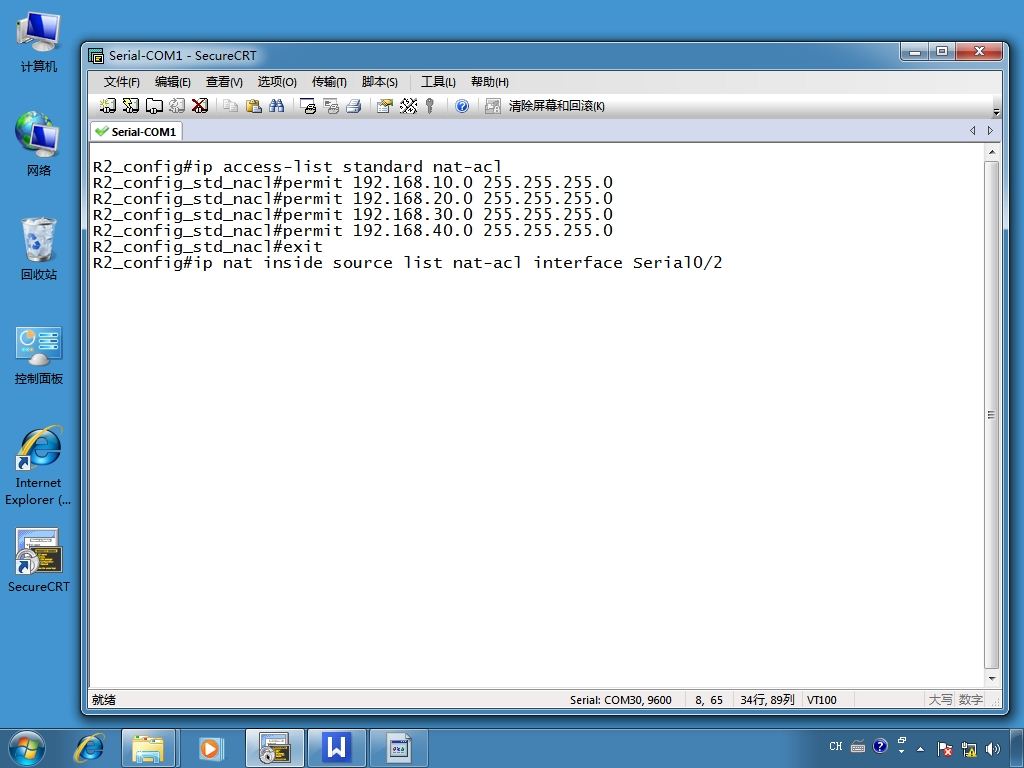Open Keymap Editor toolbar icon

(408, 105)
